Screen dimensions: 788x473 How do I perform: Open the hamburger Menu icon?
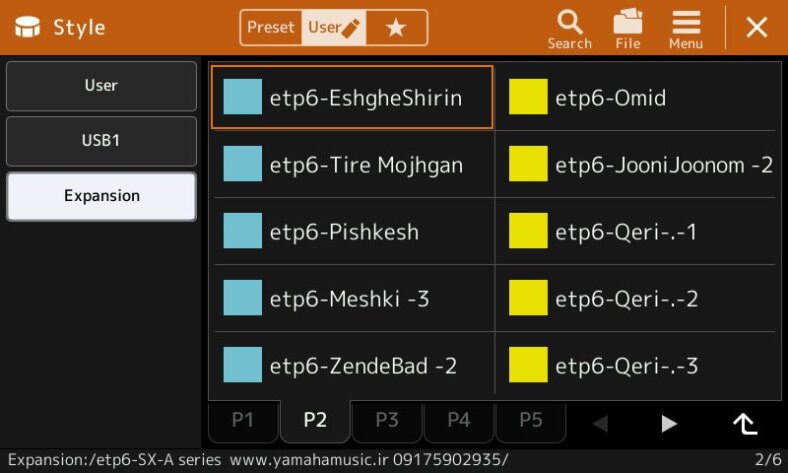[685, 28]
